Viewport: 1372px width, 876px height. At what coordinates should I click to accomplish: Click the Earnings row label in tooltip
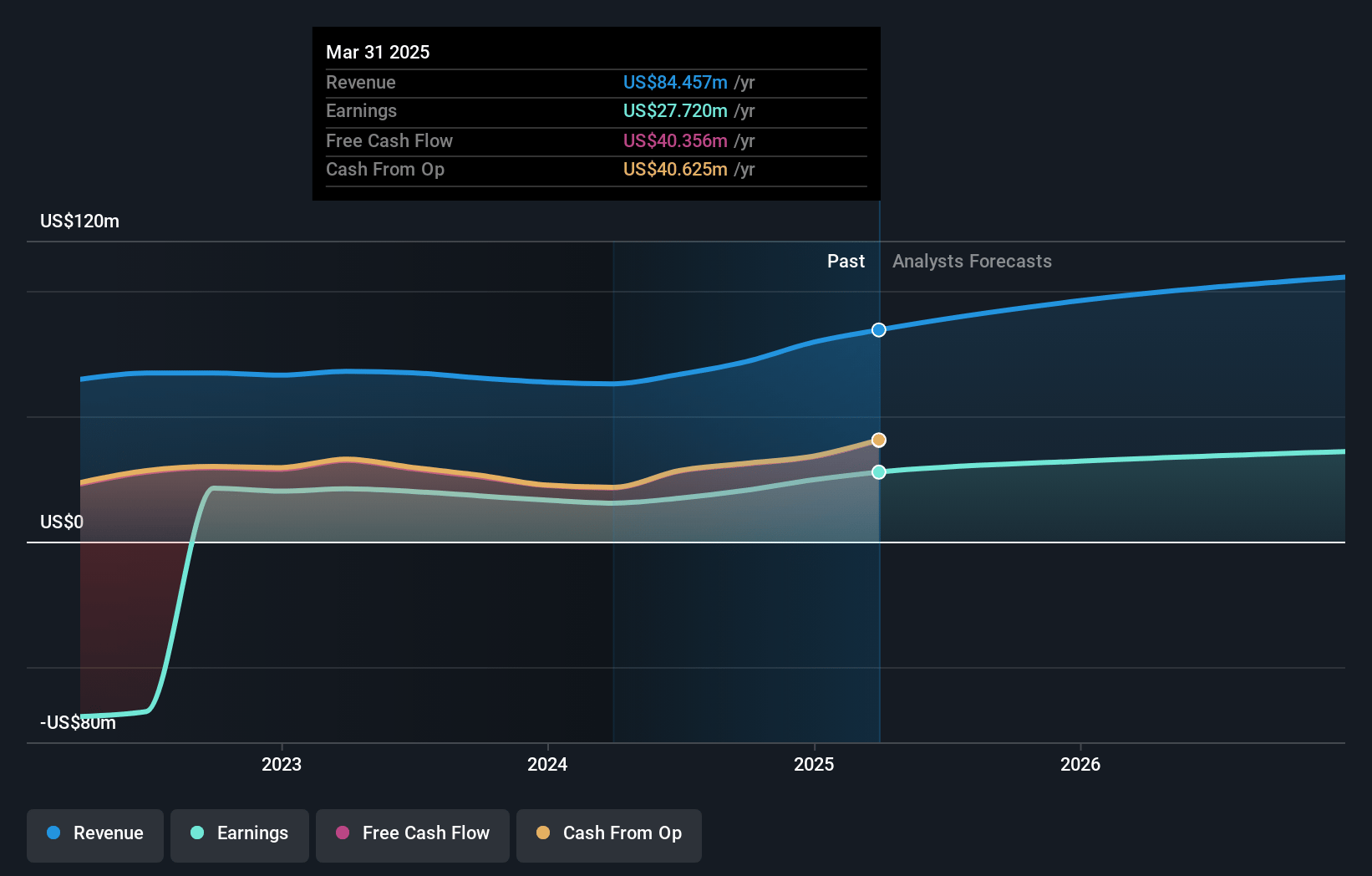(361, 110)
